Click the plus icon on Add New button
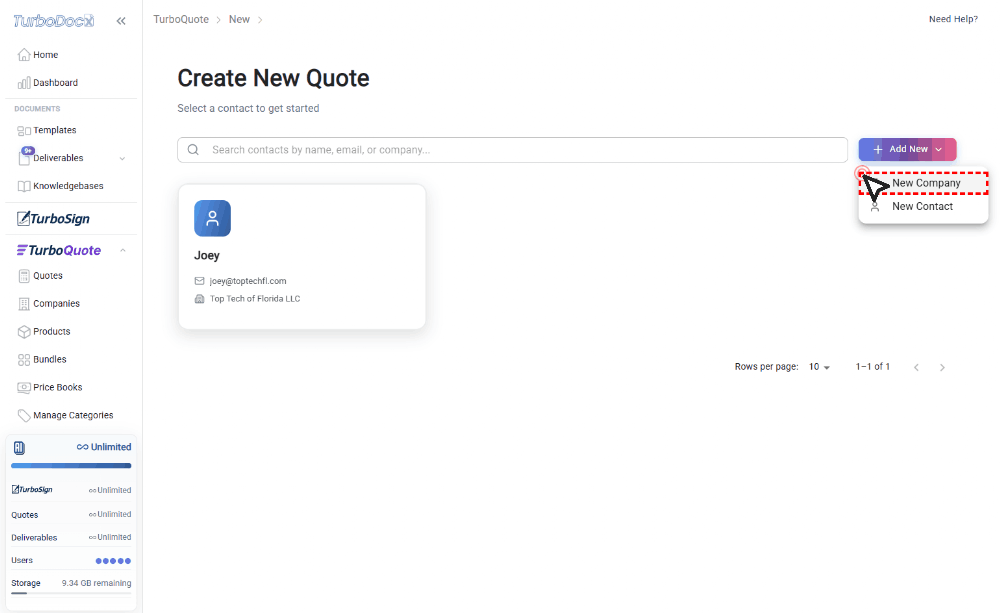The height and width of the screenshot is (613, 1000). point(878,149)
